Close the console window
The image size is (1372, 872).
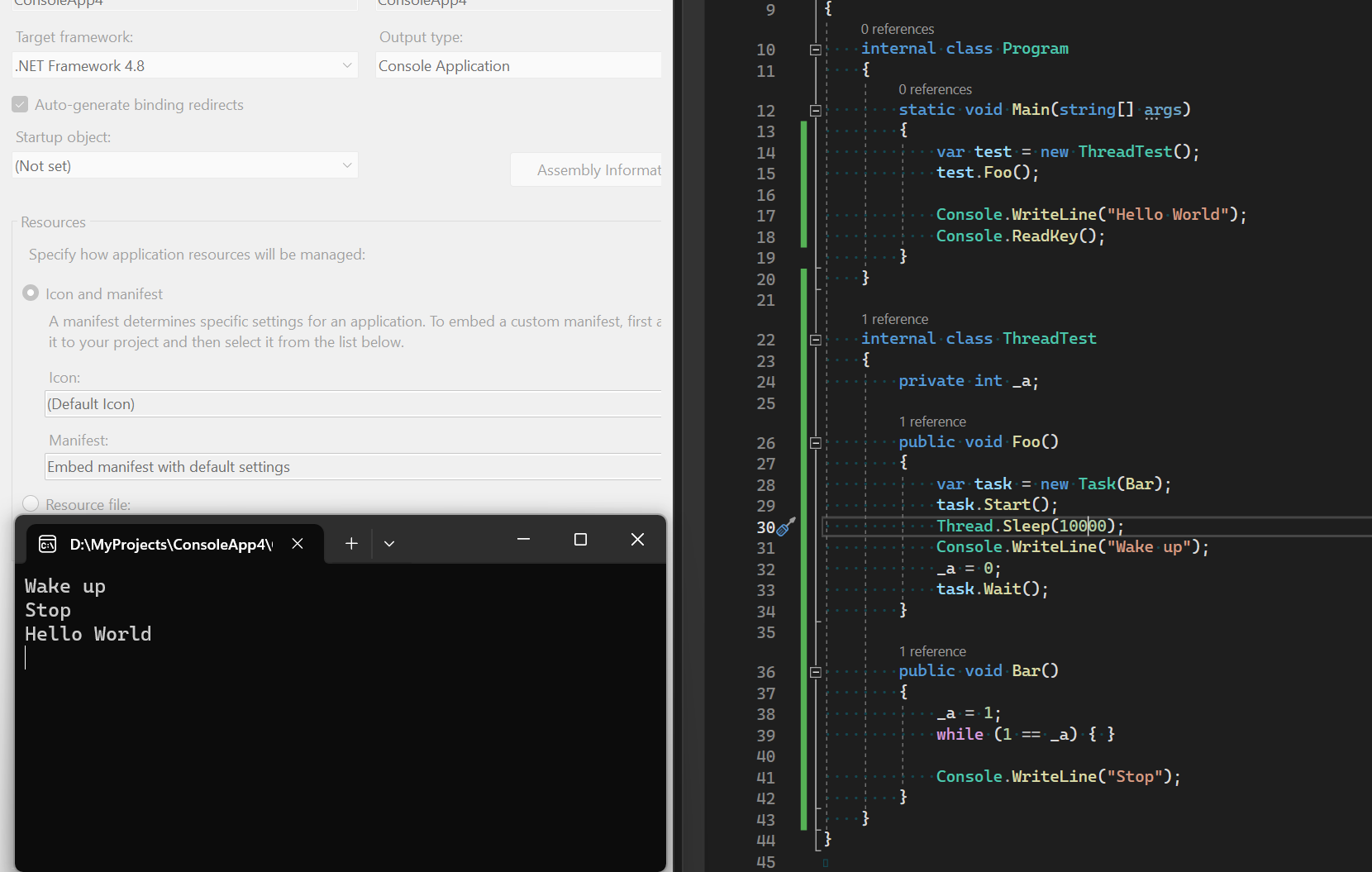coord(637,540)
